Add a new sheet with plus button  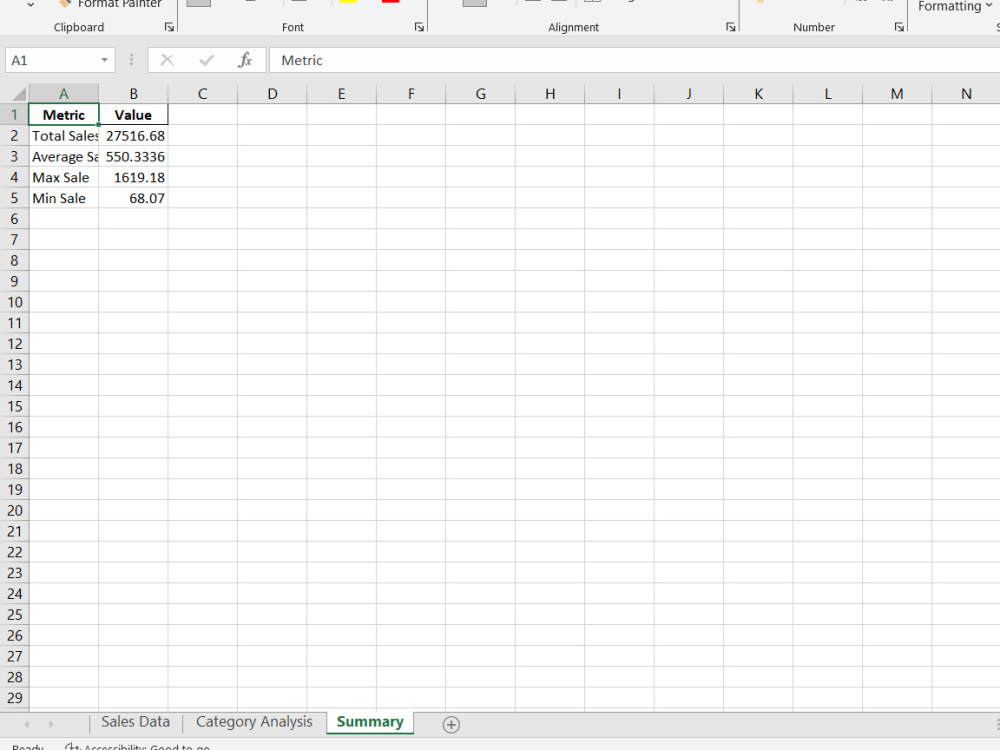click(x=451, y=724)
